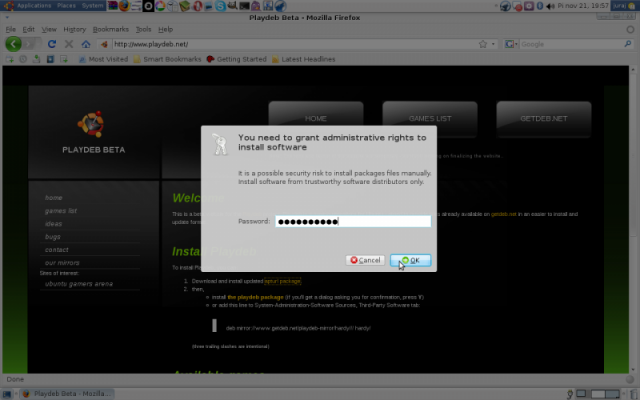Click the bugs sidebar link
The image size is (640, 400).
pos(53,237)
